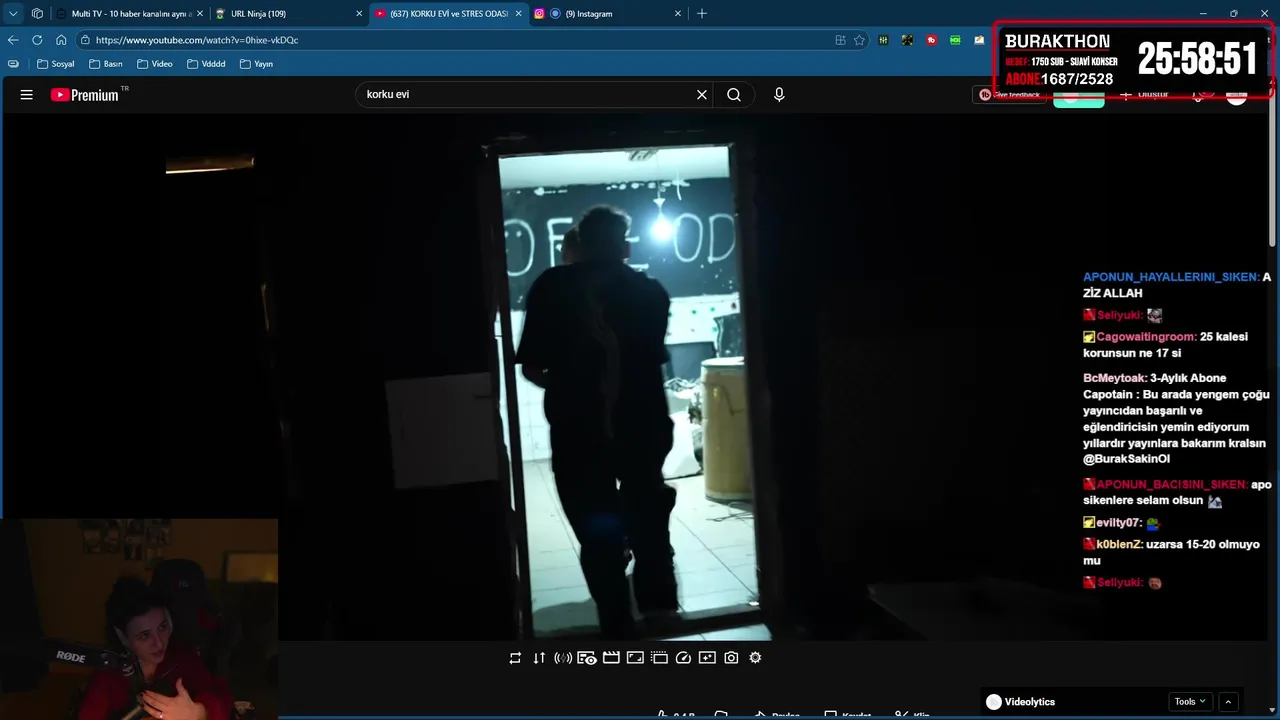Open the split screen icon in the address bar
This screenshot has height=720, width=1280.
click(840, 40)
